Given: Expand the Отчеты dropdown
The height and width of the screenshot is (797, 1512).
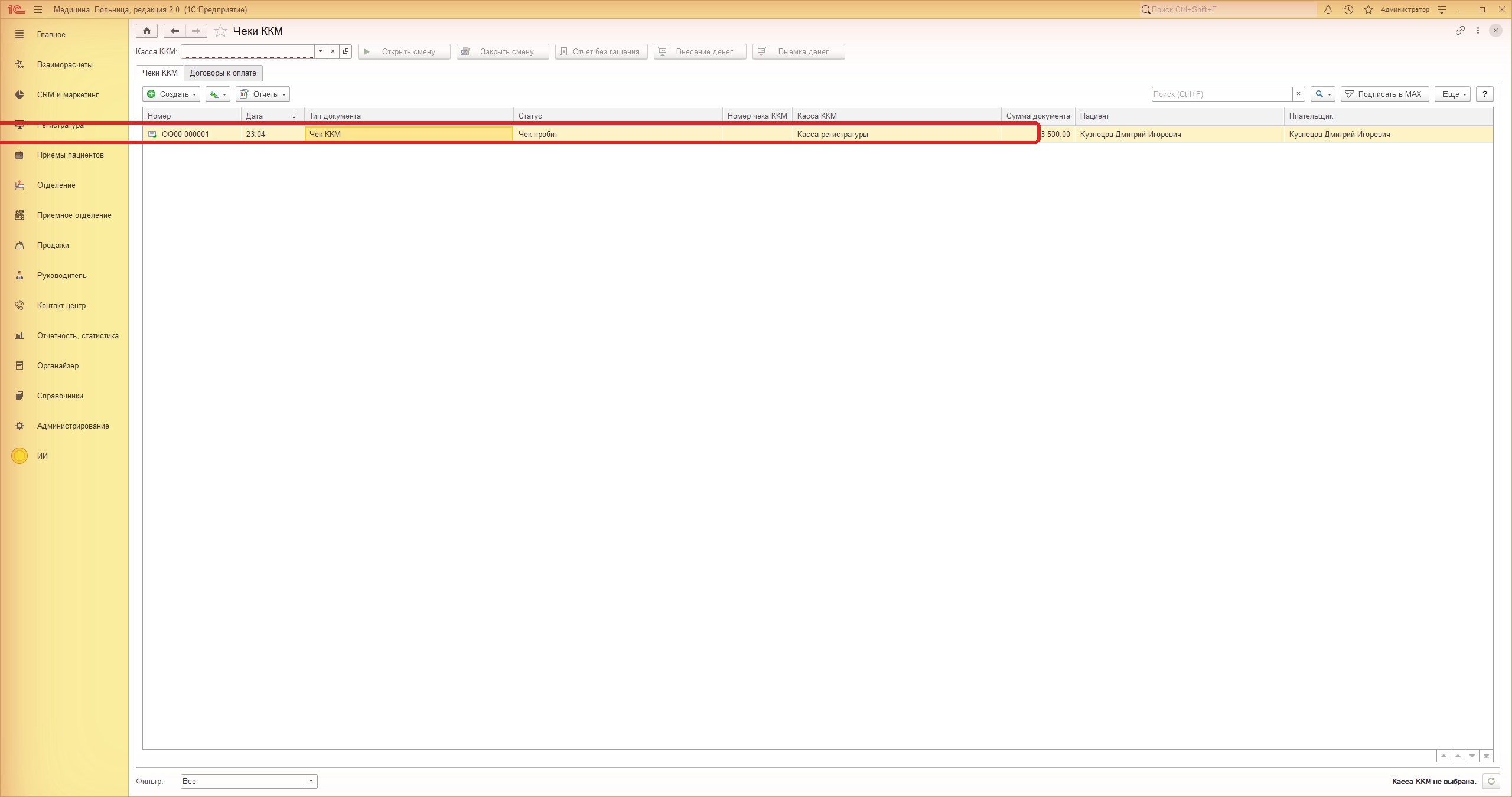Looking at the screenshot, I should (263, 94).
